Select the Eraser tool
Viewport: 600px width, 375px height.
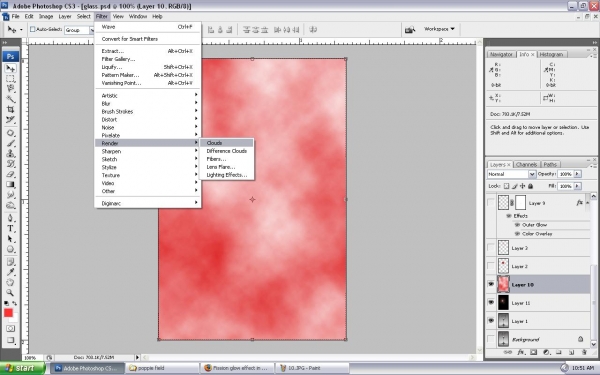[10, 174]
